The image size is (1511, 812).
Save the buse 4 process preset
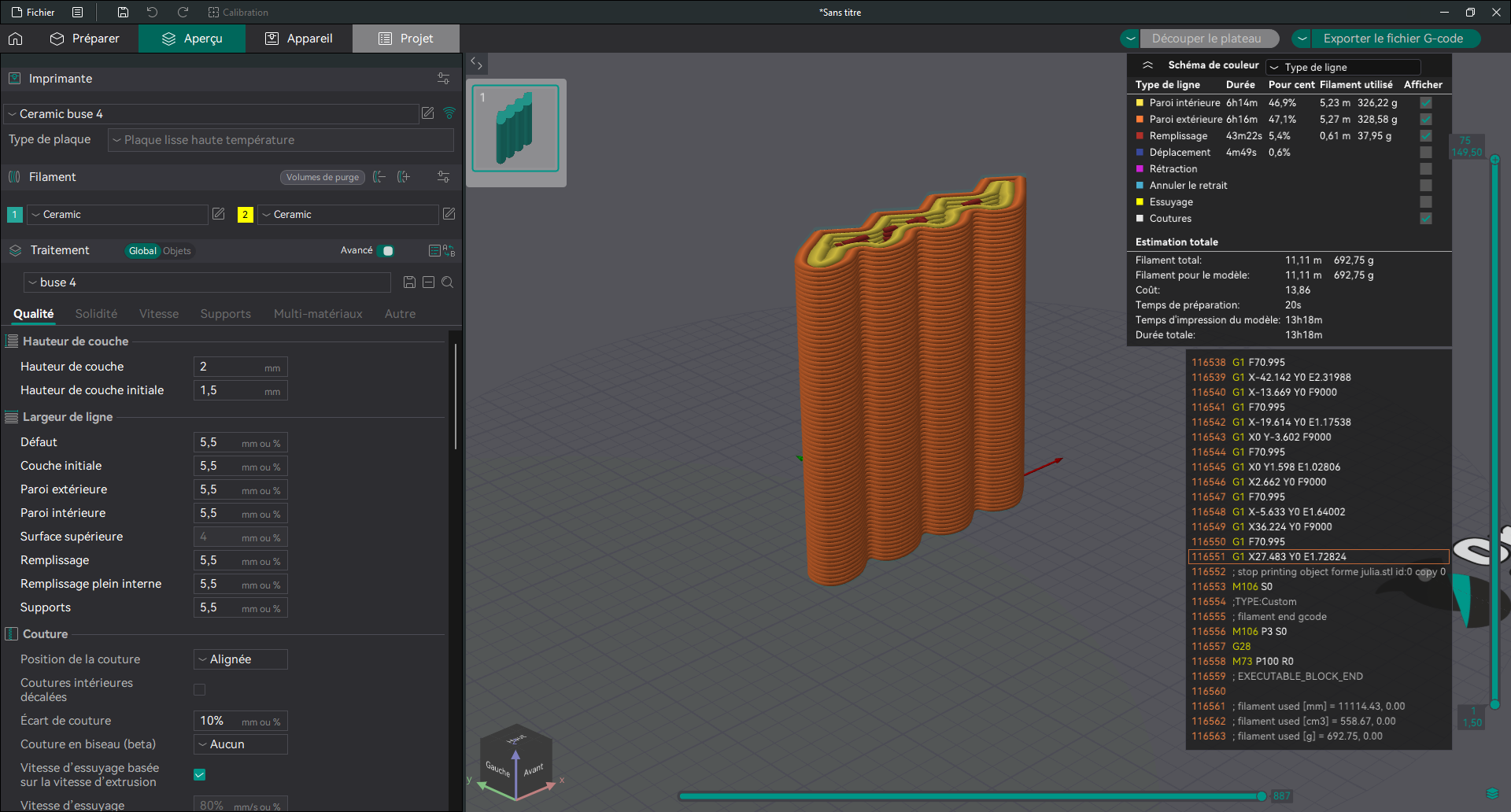[x=409, y=282]
